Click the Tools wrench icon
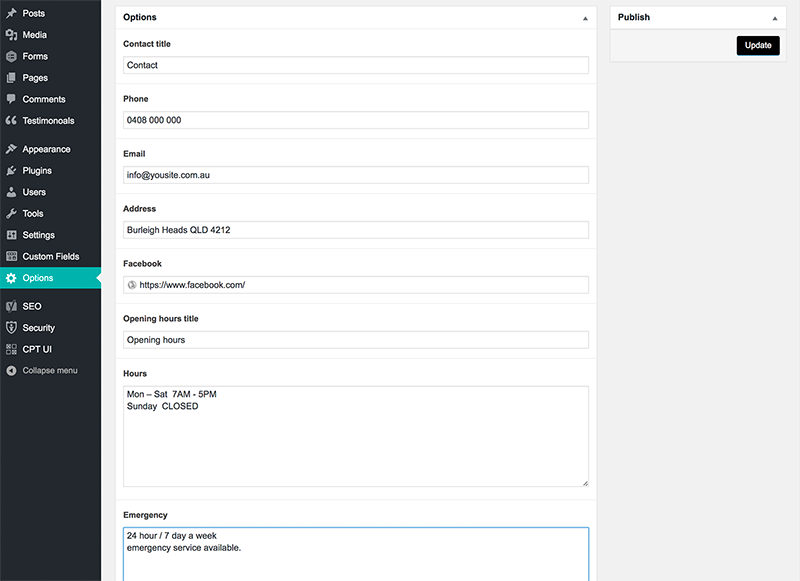This screenshot has width=800, height=581. (11, 214)
